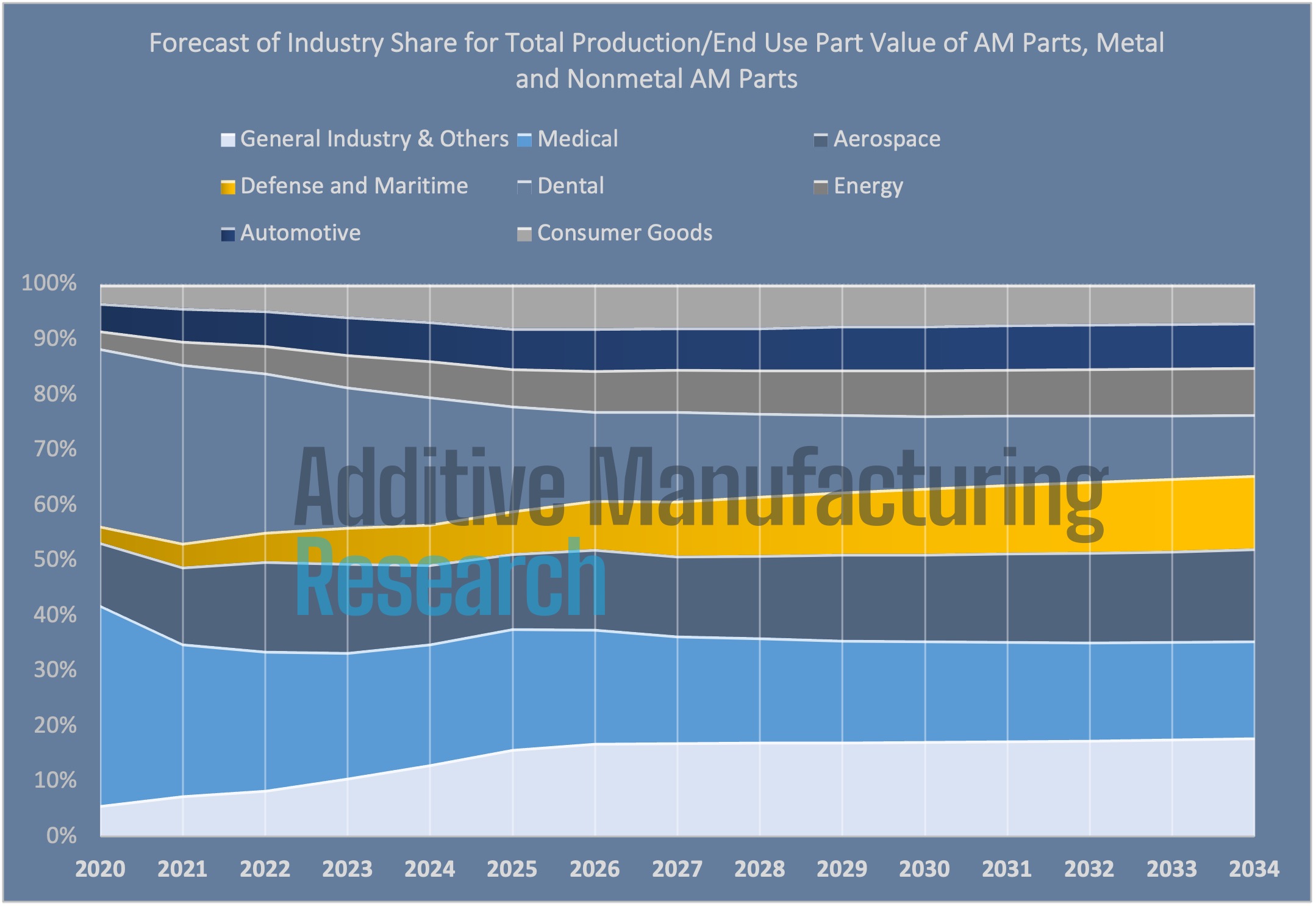Click the Consumer Goods legend label
Image resolution: width=1316 pixels, height=906 pixels.
[x=624, y=233]
